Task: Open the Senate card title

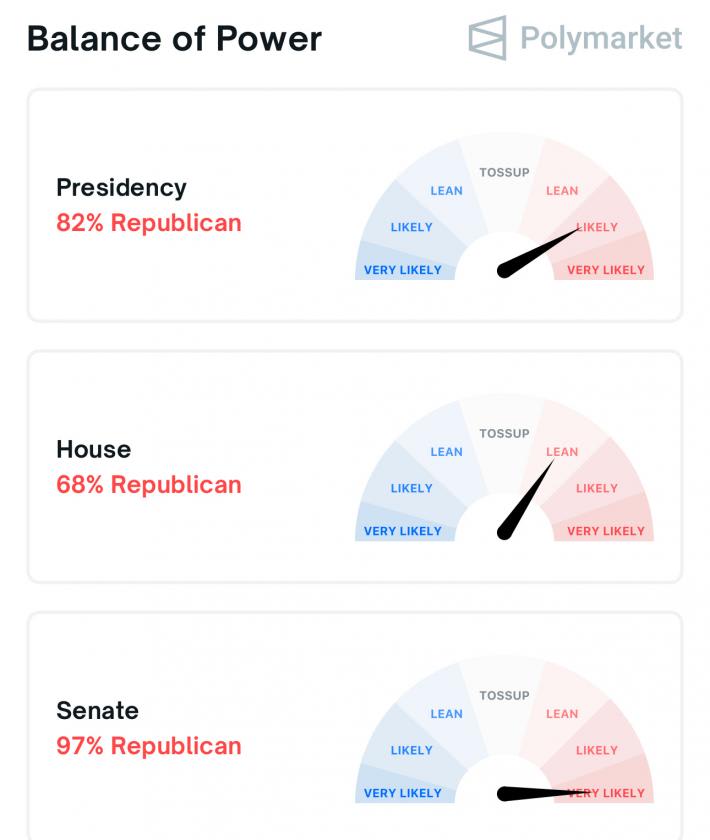Action: (x=97, y=711)
